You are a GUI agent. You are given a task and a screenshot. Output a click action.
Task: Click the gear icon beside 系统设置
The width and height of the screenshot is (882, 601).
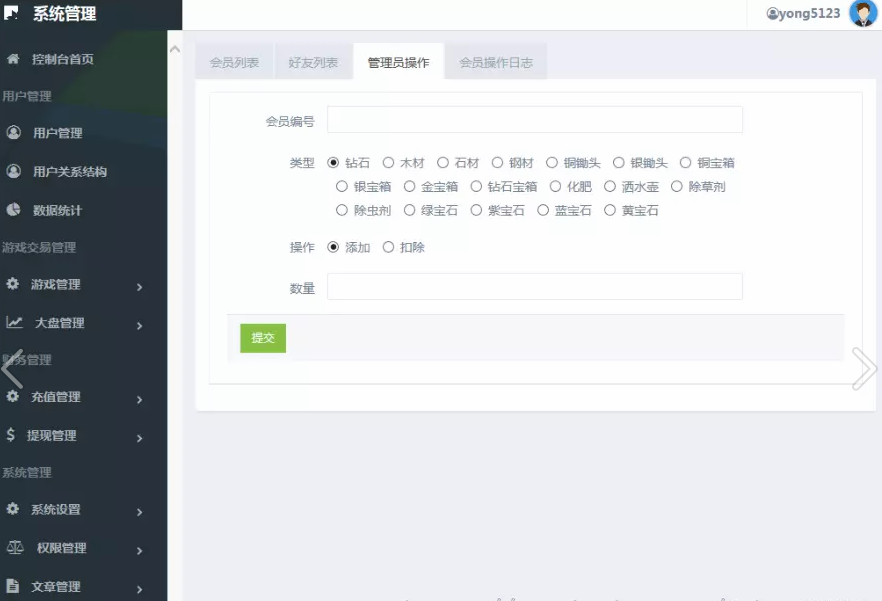point(12,509)
